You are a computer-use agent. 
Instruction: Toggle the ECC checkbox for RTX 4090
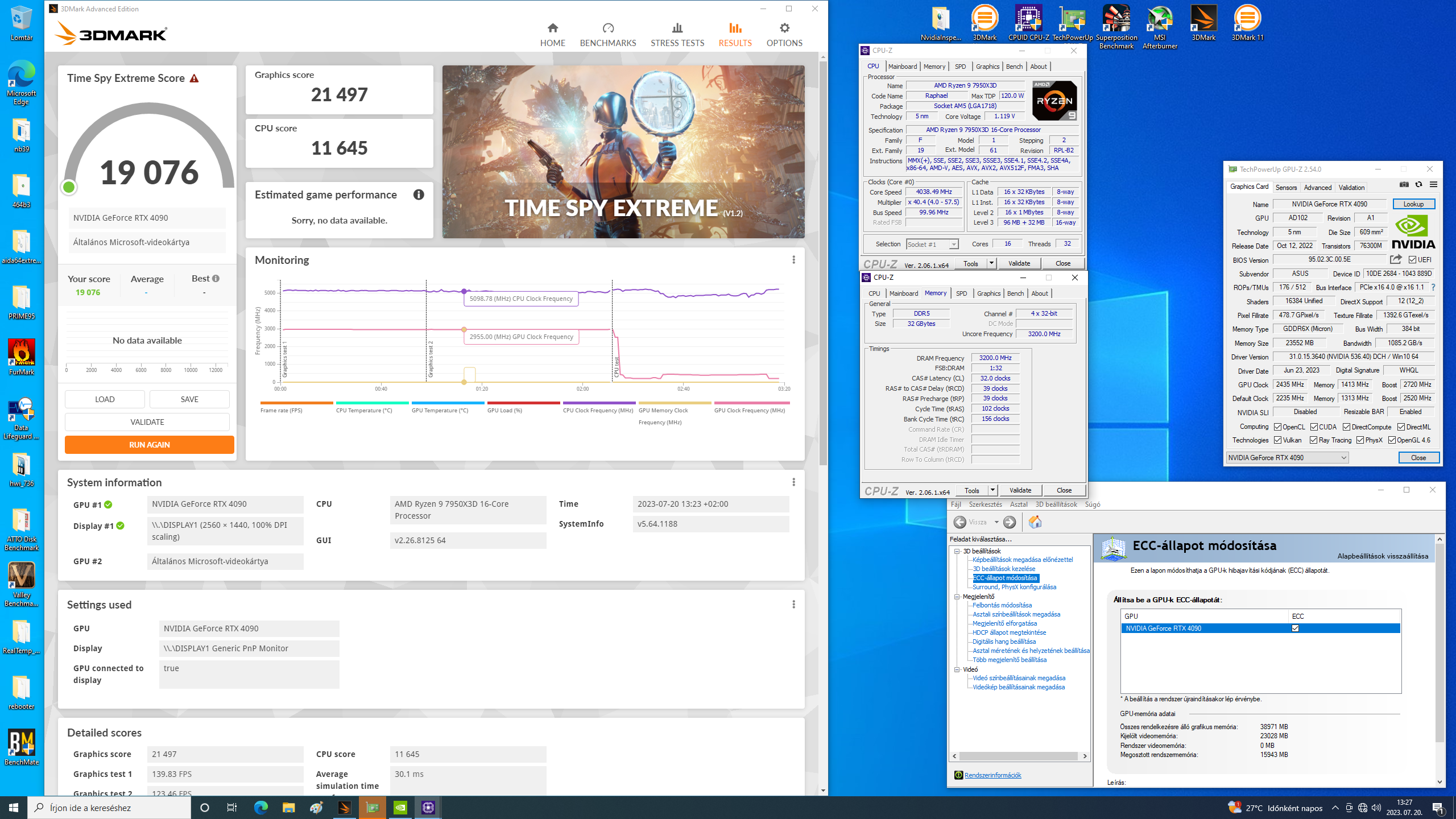(1295, 628)
